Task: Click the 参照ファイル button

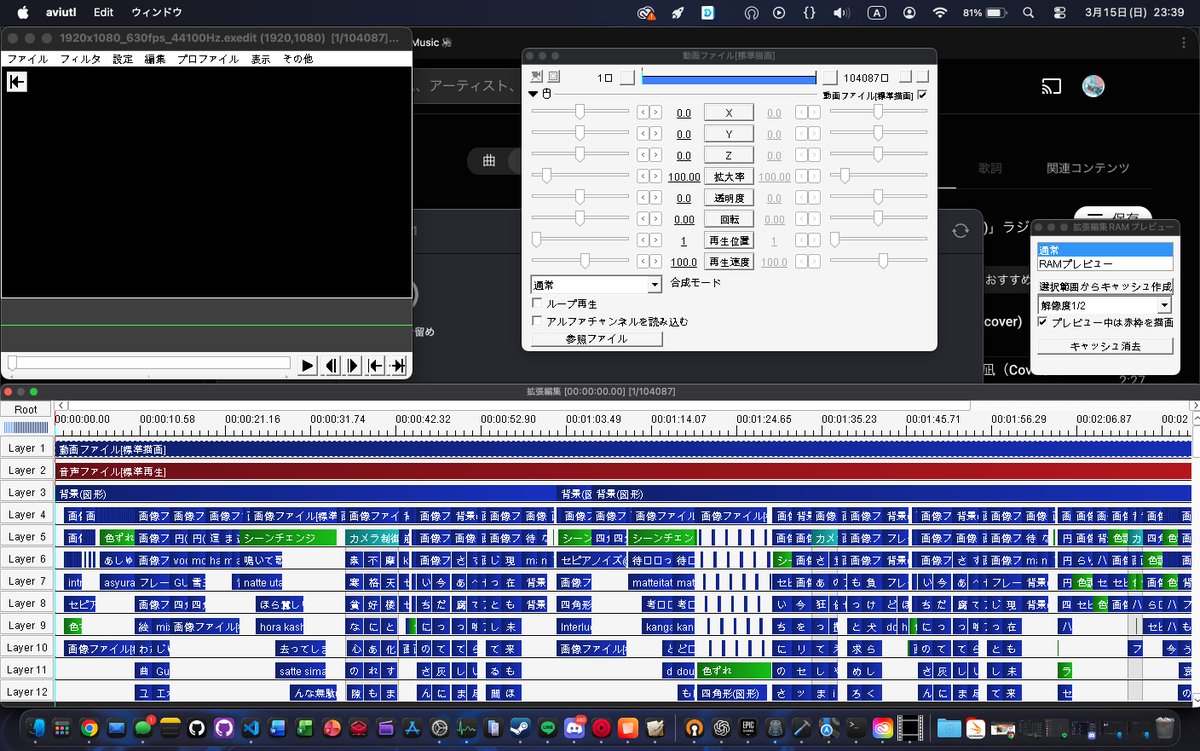Action: pos(597,339)
